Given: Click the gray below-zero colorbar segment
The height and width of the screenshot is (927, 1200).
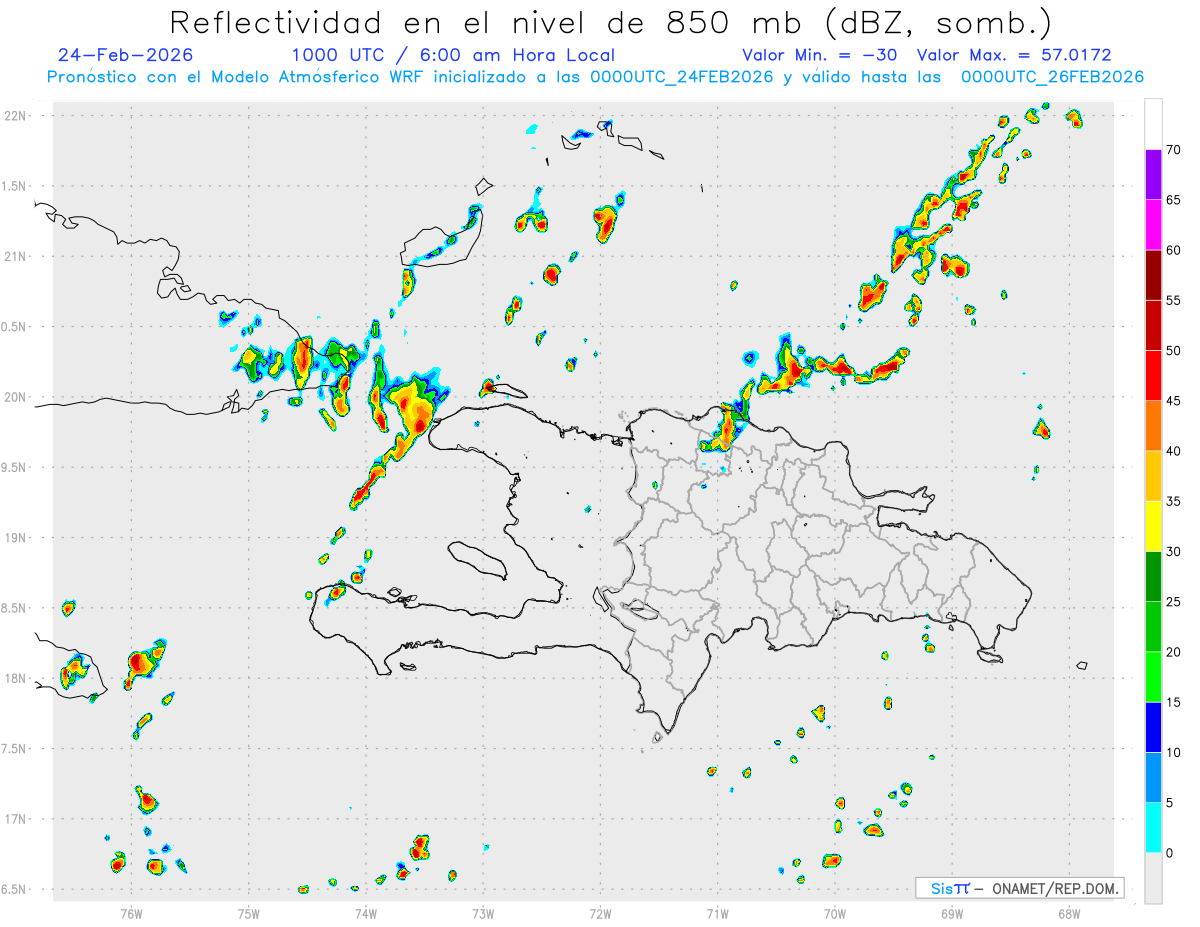Looking at the screenshot, I should coord(1153,878).
